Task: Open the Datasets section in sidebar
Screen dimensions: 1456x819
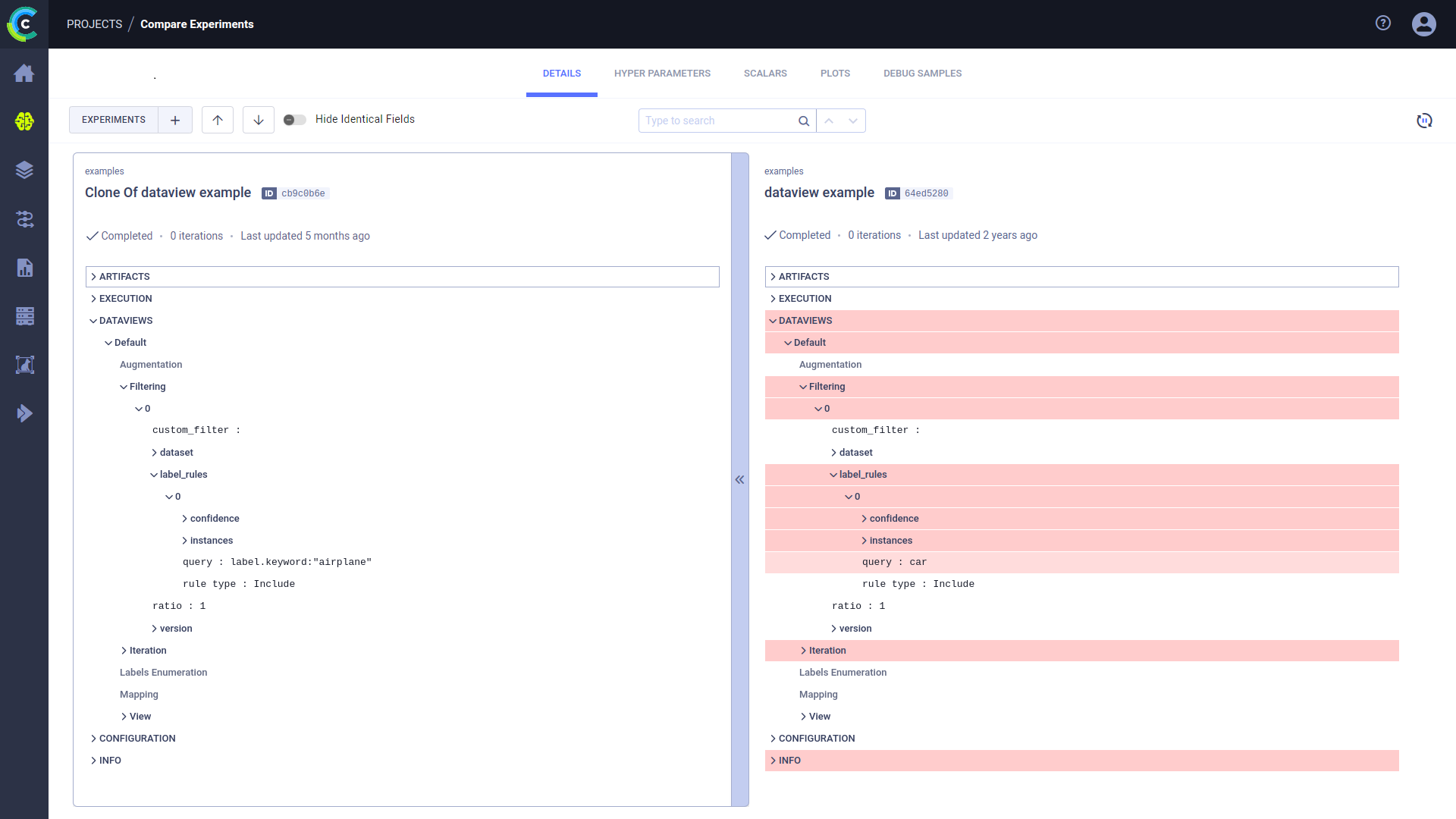Action: (x=25, y=170)
